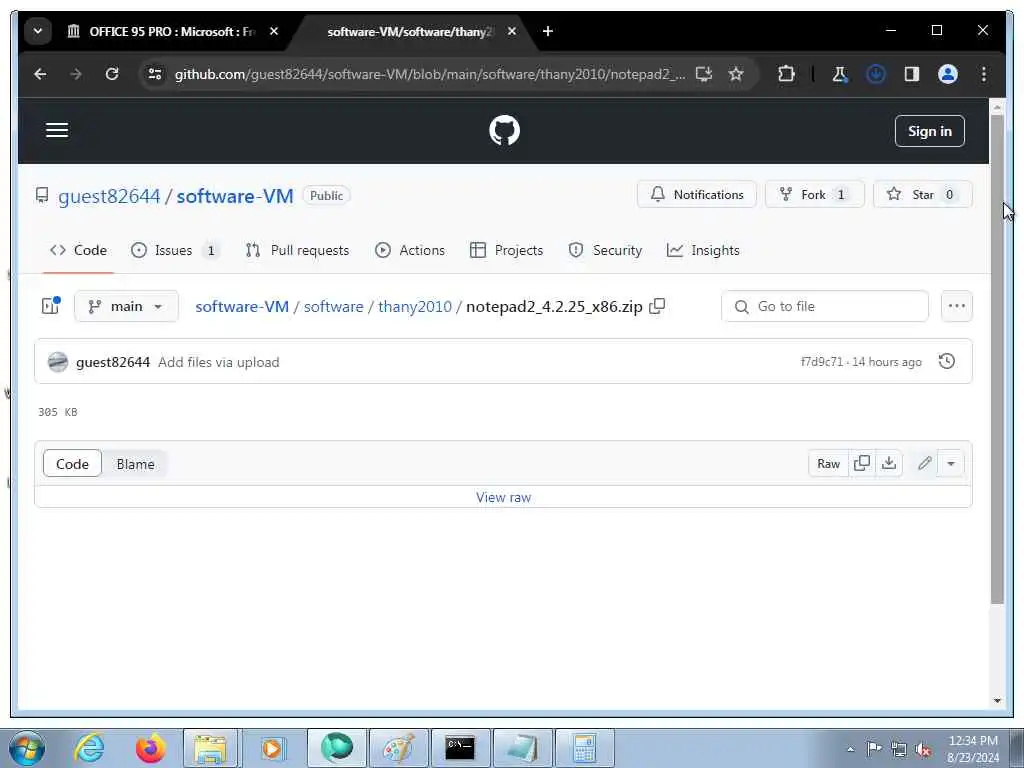This screenshot has height=768, width=1024.
Task: Copy raw file contents icon
Action: pyautogui.click(x=862, y=463)
